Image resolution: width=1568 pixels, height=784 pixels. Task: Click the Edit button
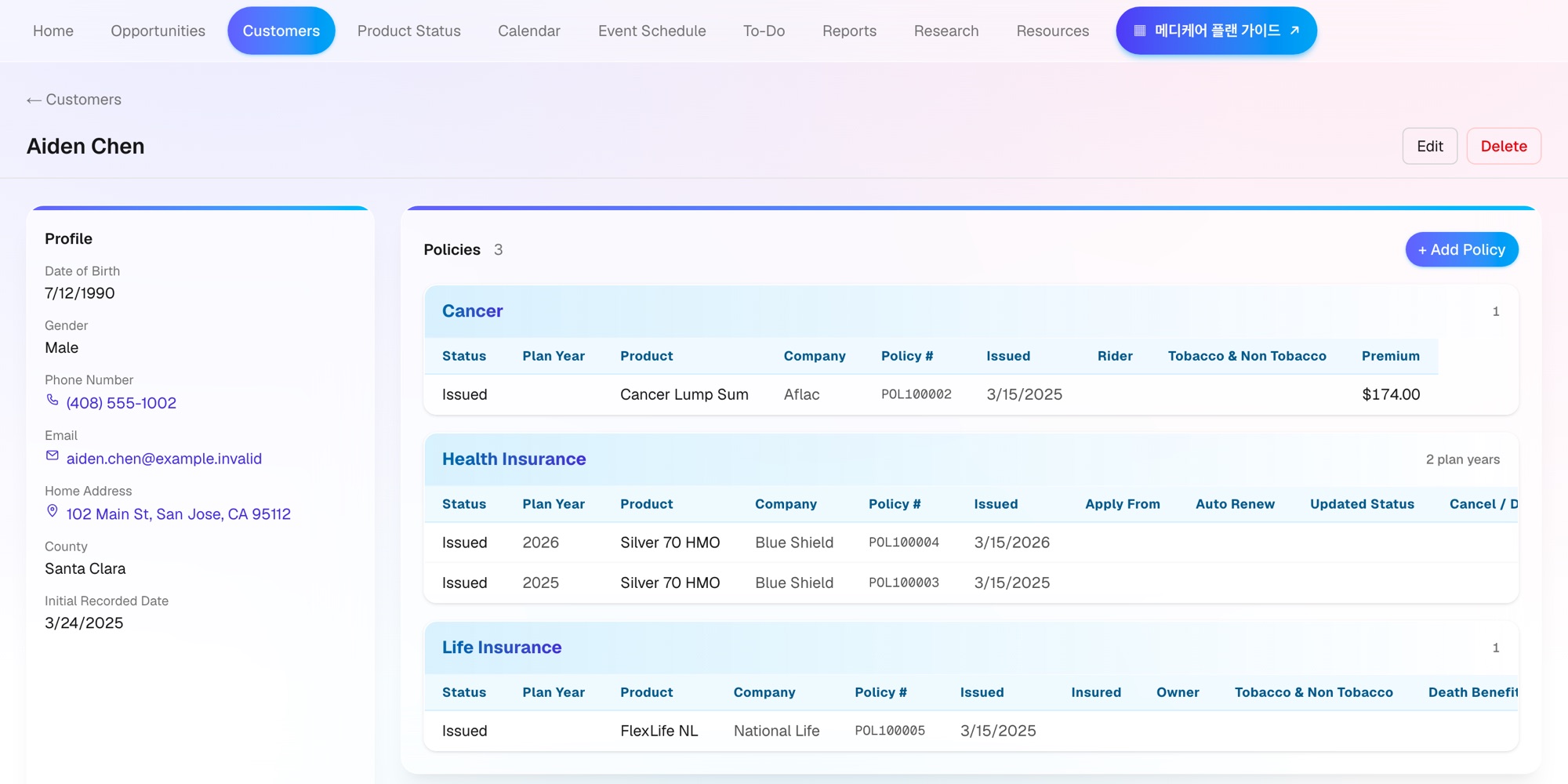coord(1430,147)
